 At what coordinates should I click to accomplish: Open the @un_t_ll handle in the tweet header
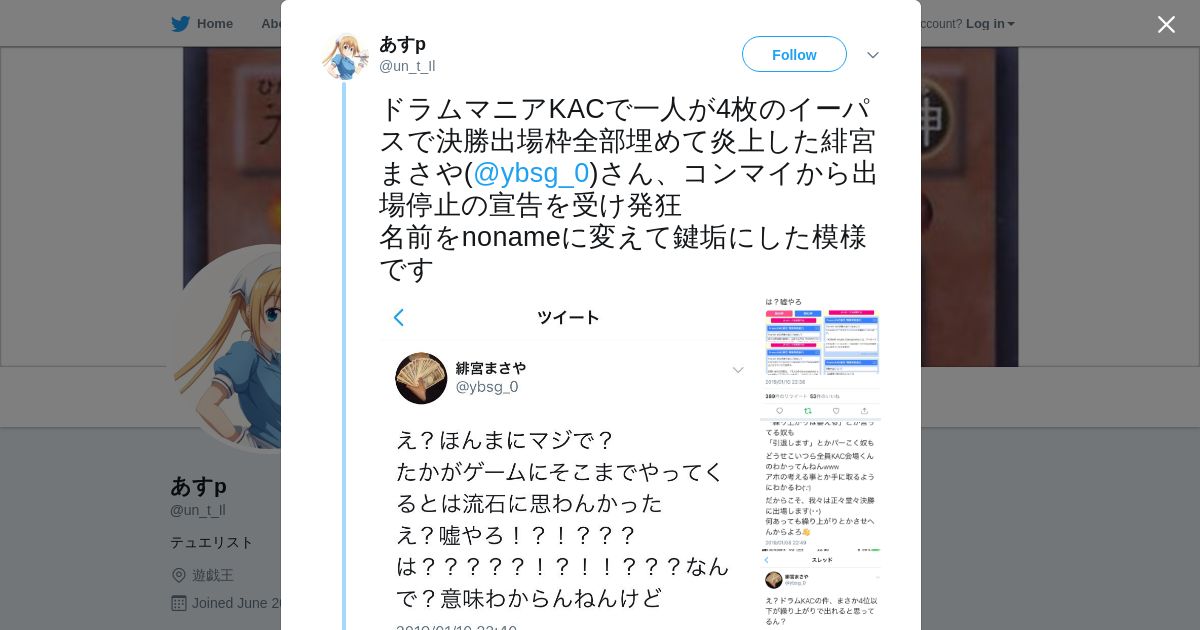(x=407, y=66)
